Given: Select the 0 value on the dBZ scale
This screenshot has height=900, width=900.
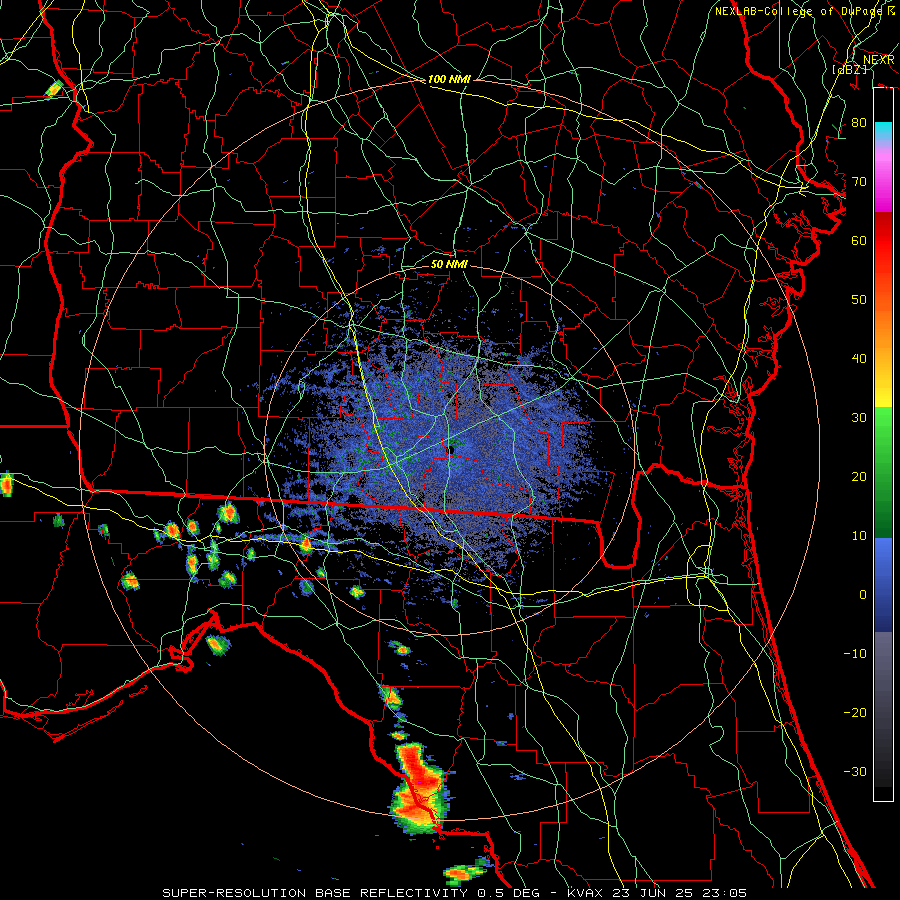Looking at the screenshot, I should pos(863,595).
